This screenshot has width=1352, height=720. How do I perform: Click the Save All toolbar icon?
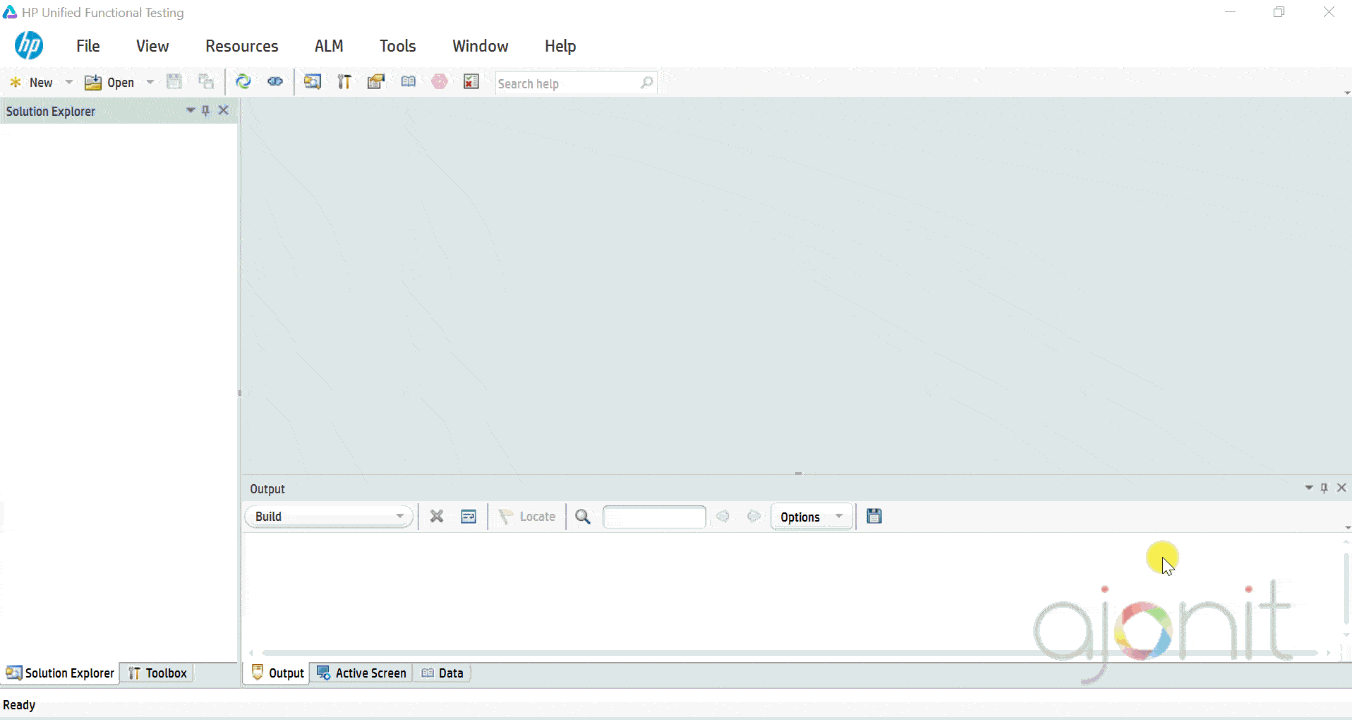click(206, 81)
